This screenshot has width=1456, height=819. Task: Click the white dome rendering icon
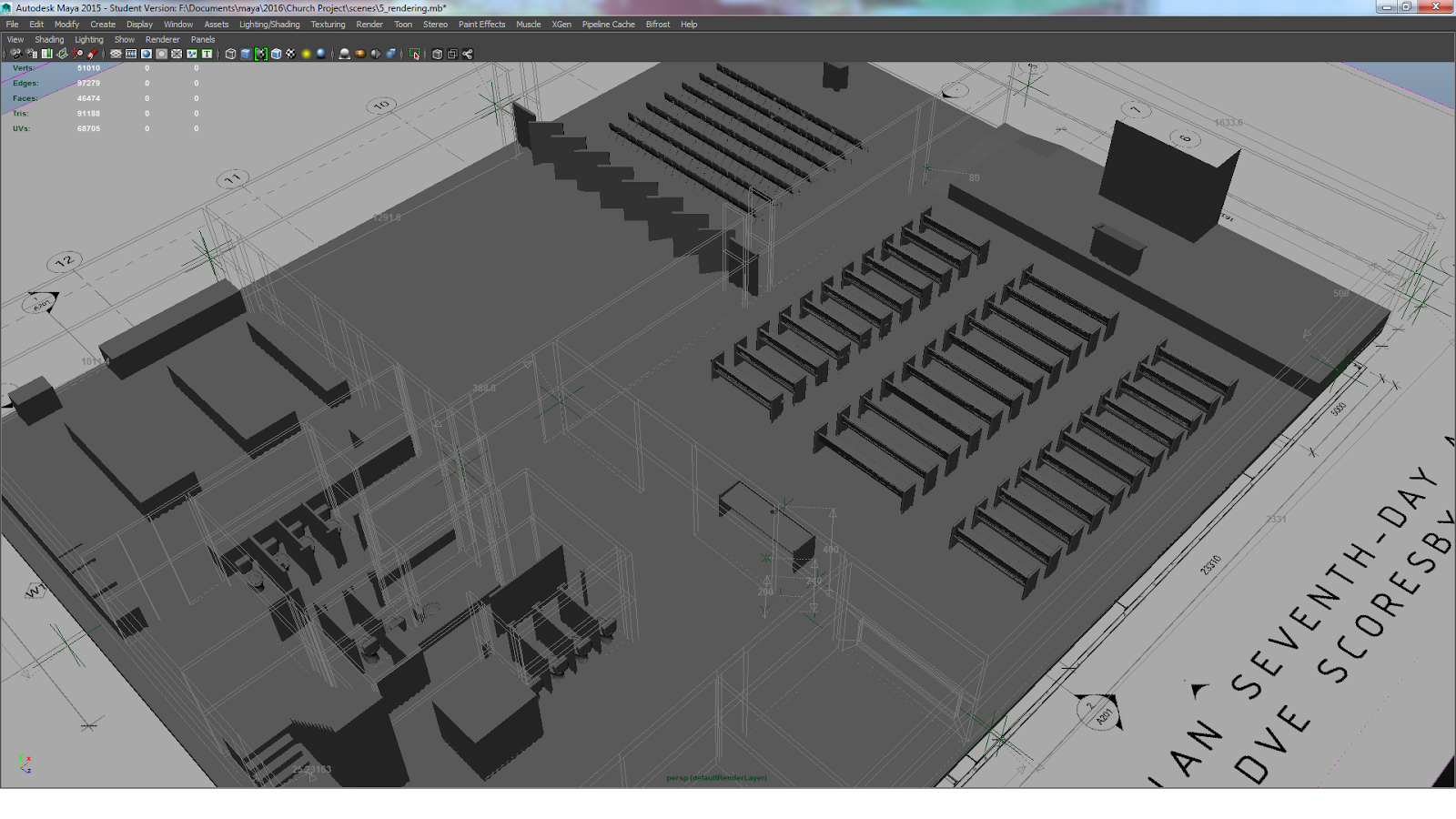[x=345, y=54]
